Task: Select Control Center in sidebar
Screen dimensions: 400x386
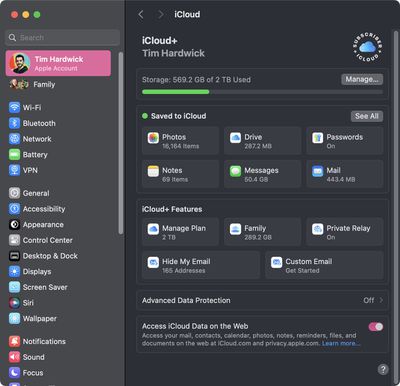Action: (41, 240)
